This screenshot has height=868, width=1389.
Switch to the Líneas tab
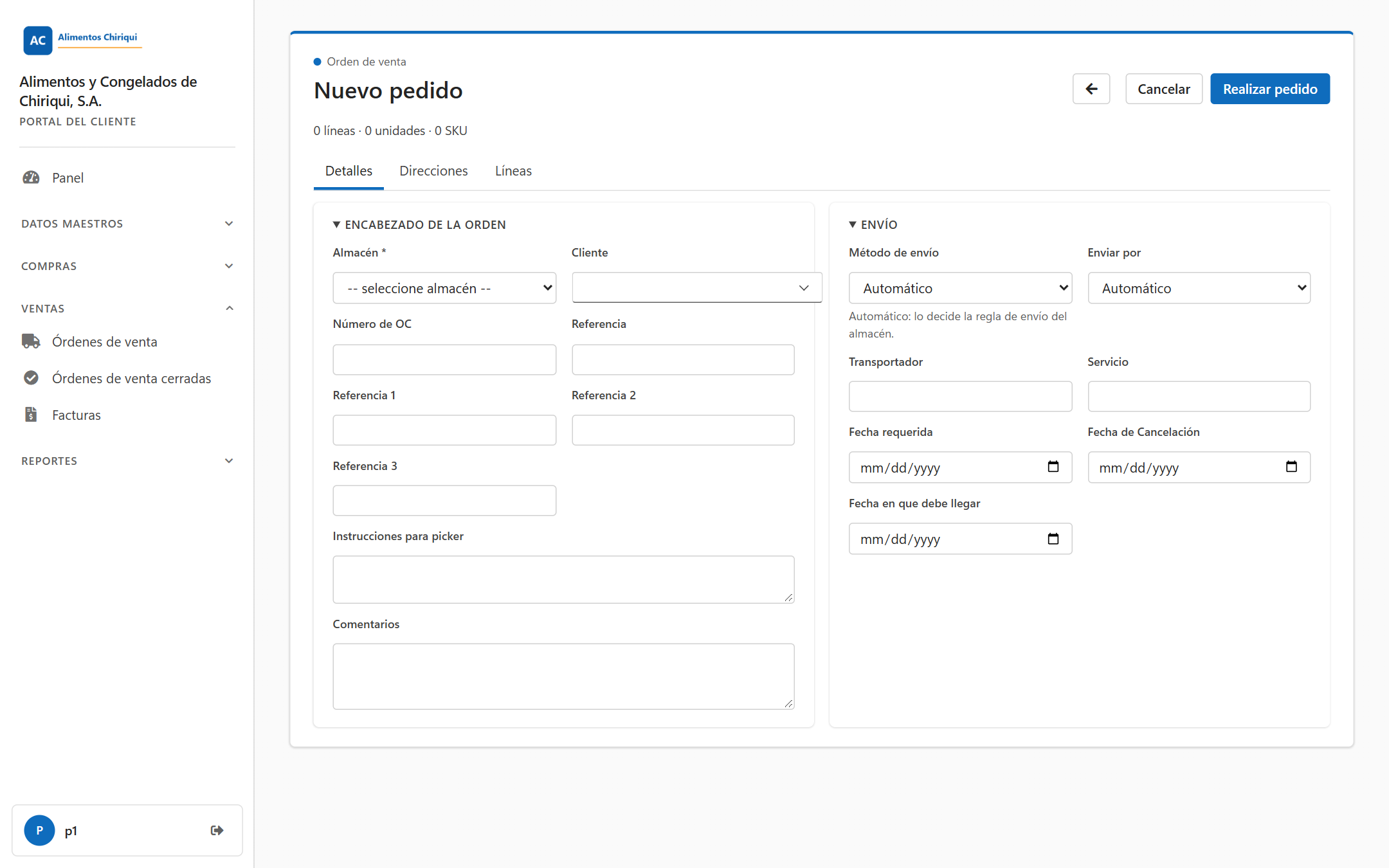(513, 171)
